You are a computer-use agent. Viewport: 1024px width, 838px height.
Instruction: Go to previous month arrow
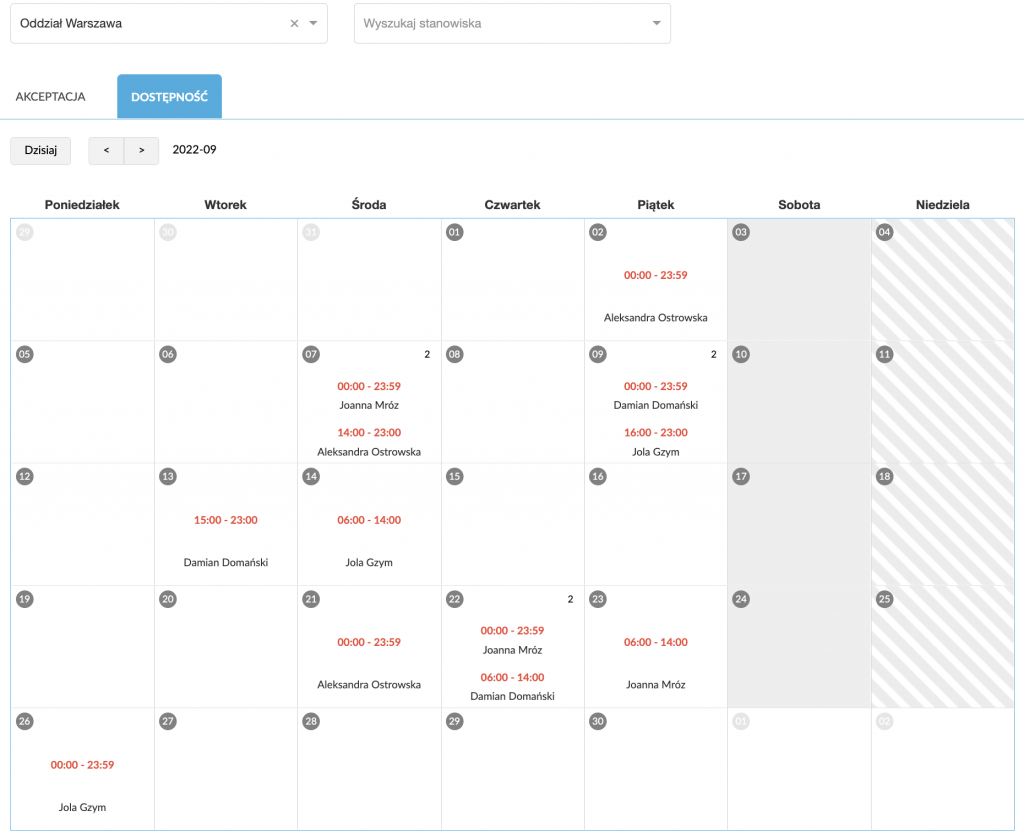pyautogui.click(x=106, y=150)
